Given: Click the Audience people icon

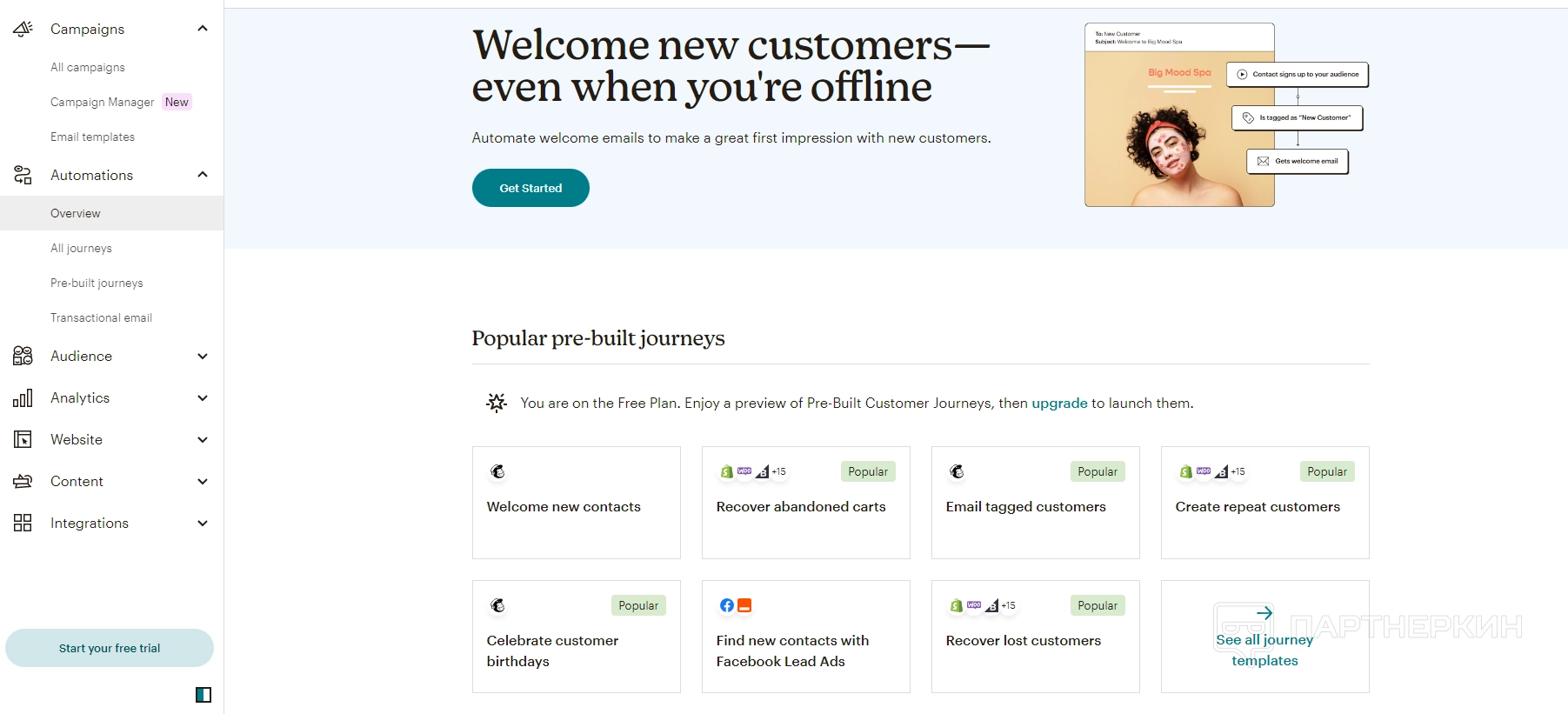Looking at the screenshot, I should (x=23, y=356).
